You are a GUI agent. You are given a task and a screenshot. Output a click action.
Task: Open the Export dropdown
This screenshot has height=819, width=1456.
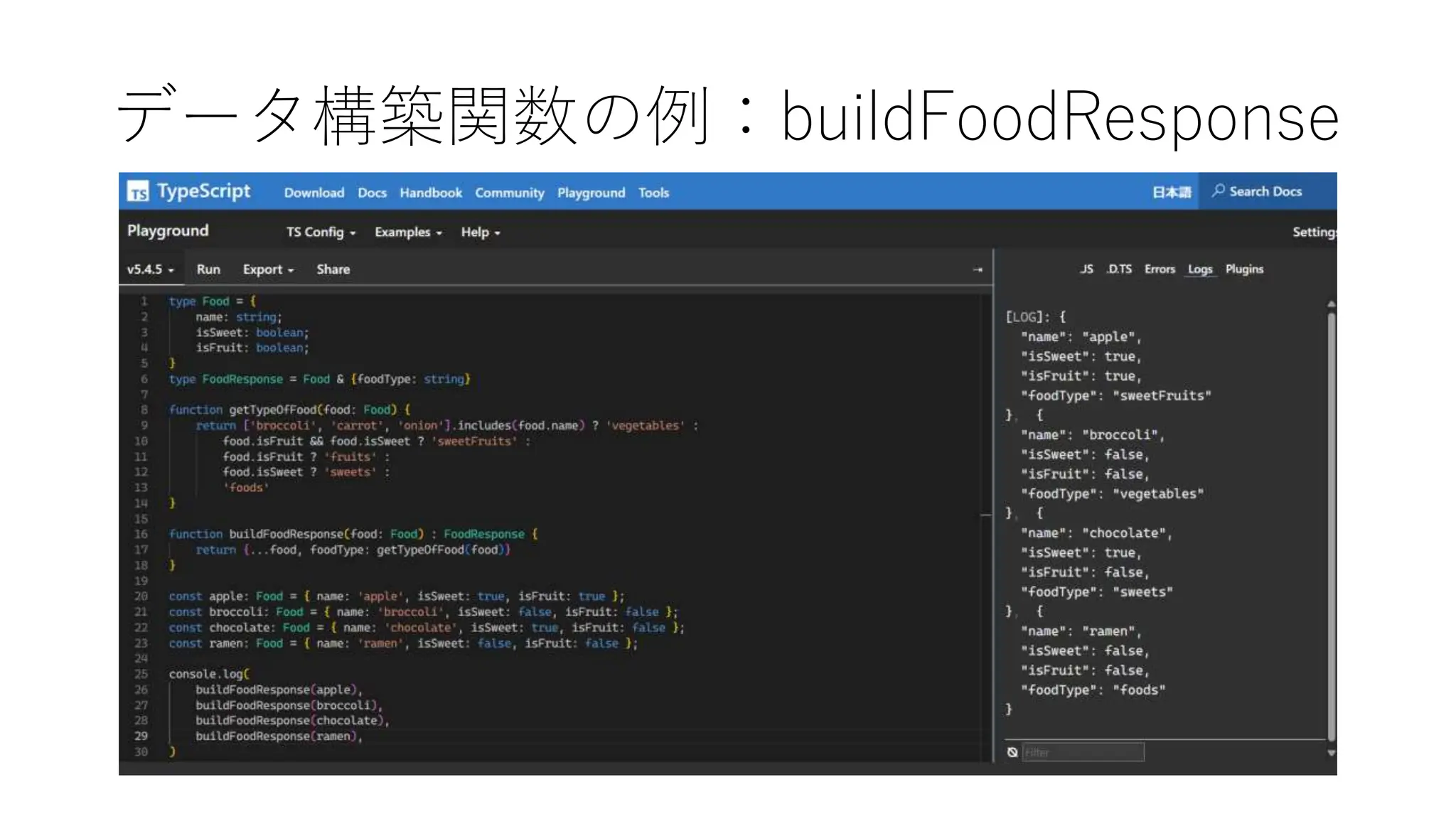[268, 269]
